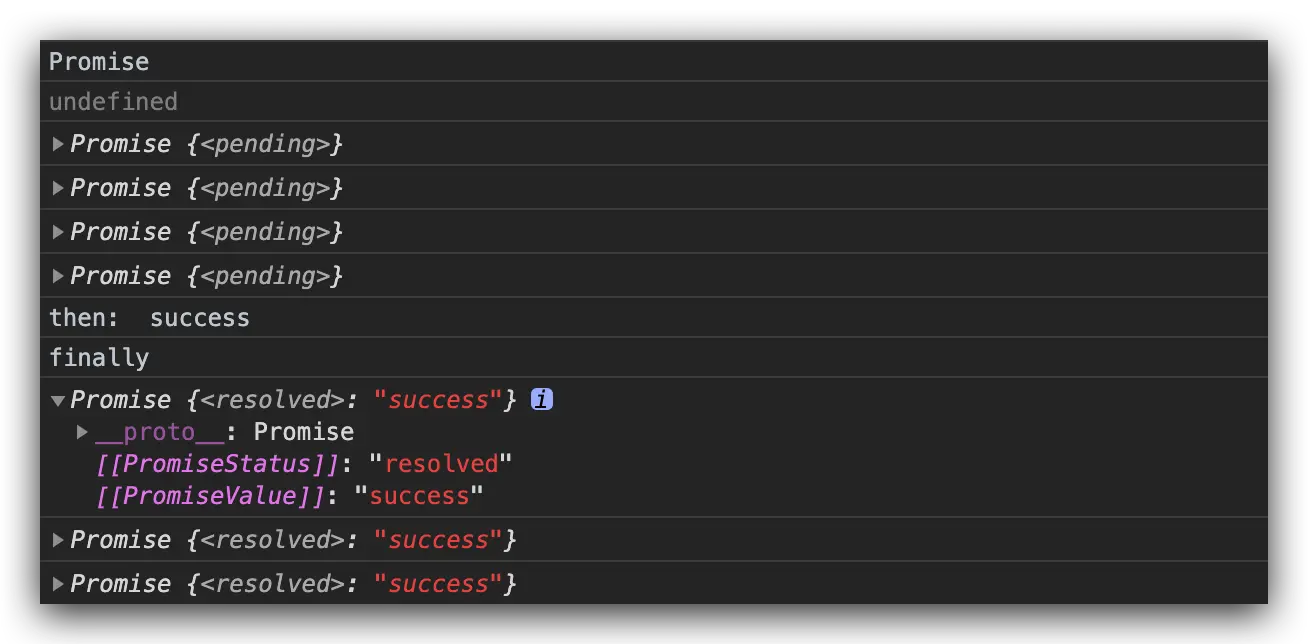Click the blue info icon beside resolved Promise
1308x644 pixels.
(541, 400)
